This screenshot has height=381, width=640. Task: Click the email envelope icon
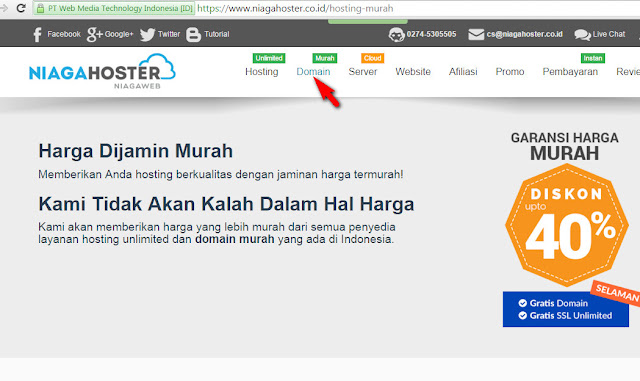tap(476, 34)
